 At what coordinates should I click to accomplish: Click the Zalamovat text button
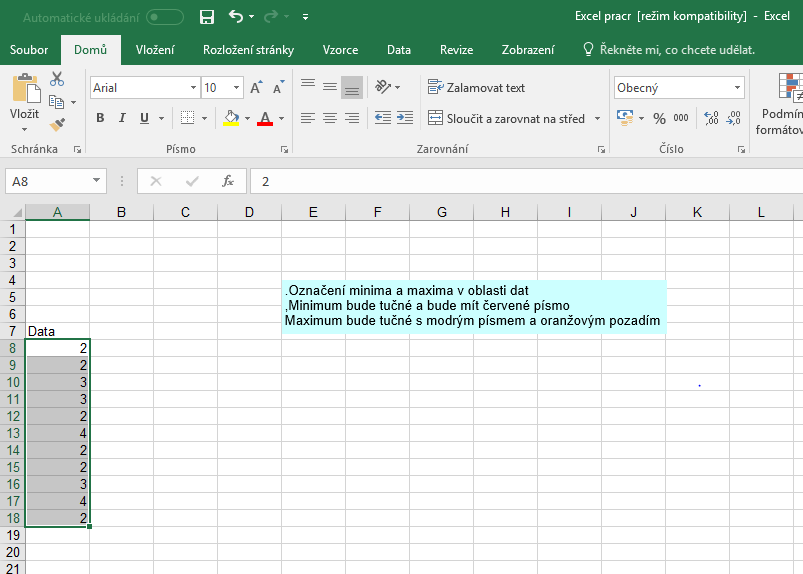pyautogui.click(x=476, y=88)
